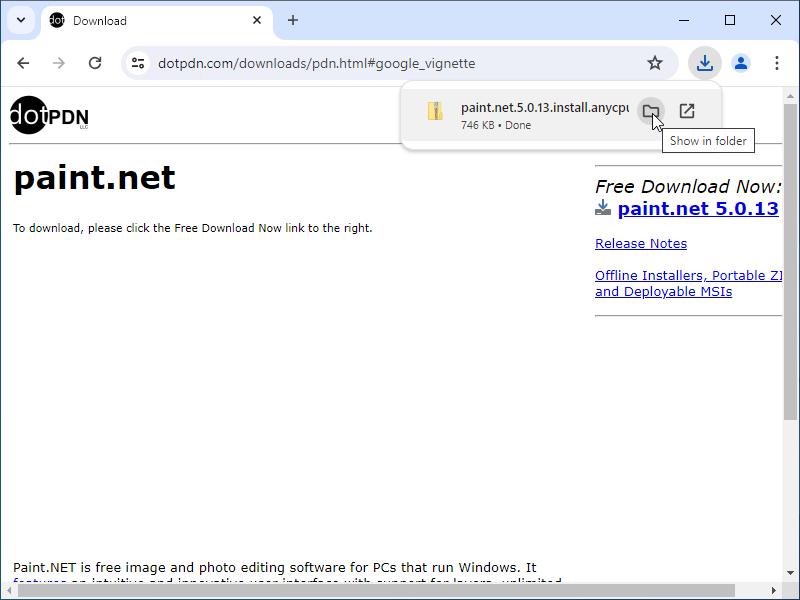This screenshot has height=600, width=800.
Task: Open downloaded file in new tab icon
Action: point(687,111)
